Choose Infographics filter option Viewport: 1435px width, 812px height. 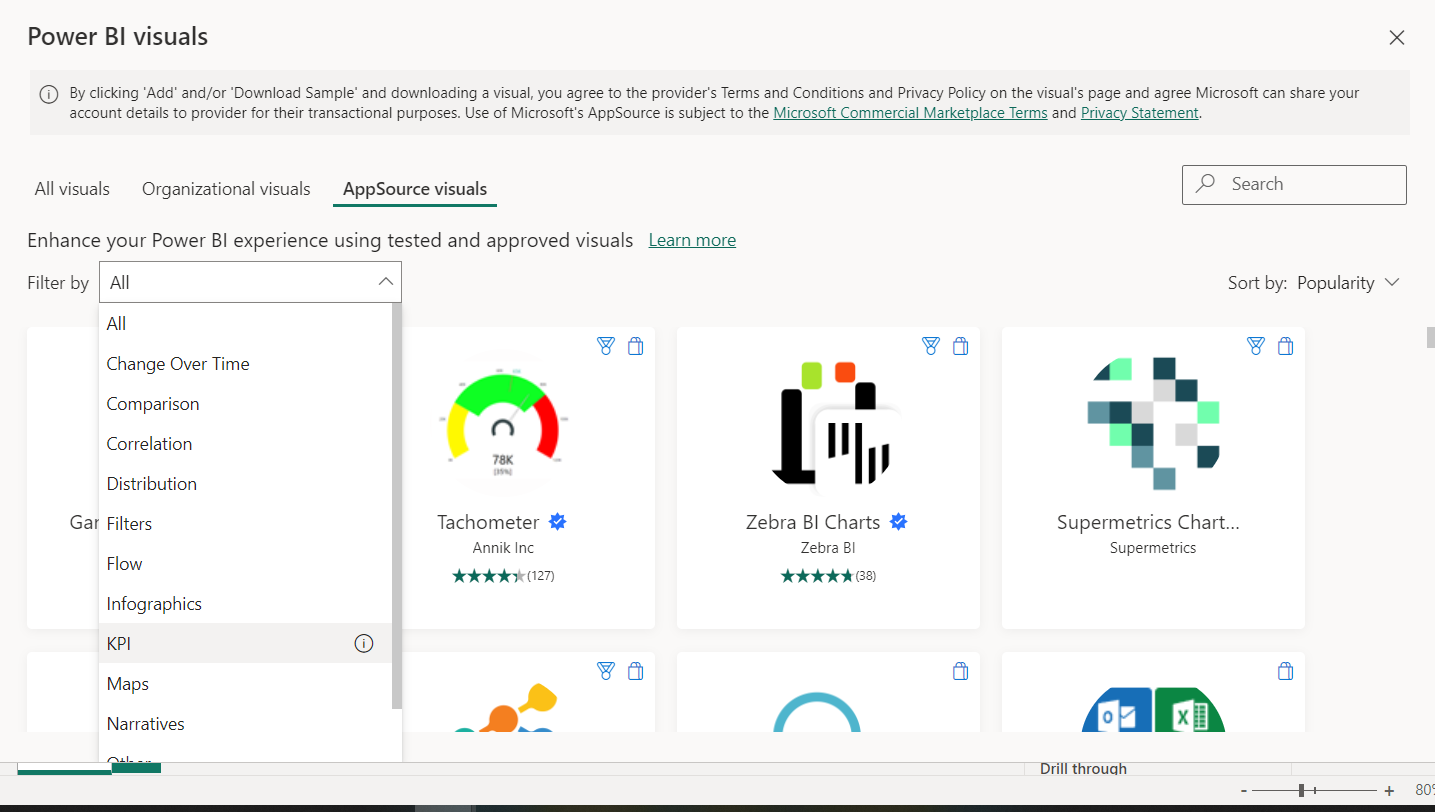[245, 603]
